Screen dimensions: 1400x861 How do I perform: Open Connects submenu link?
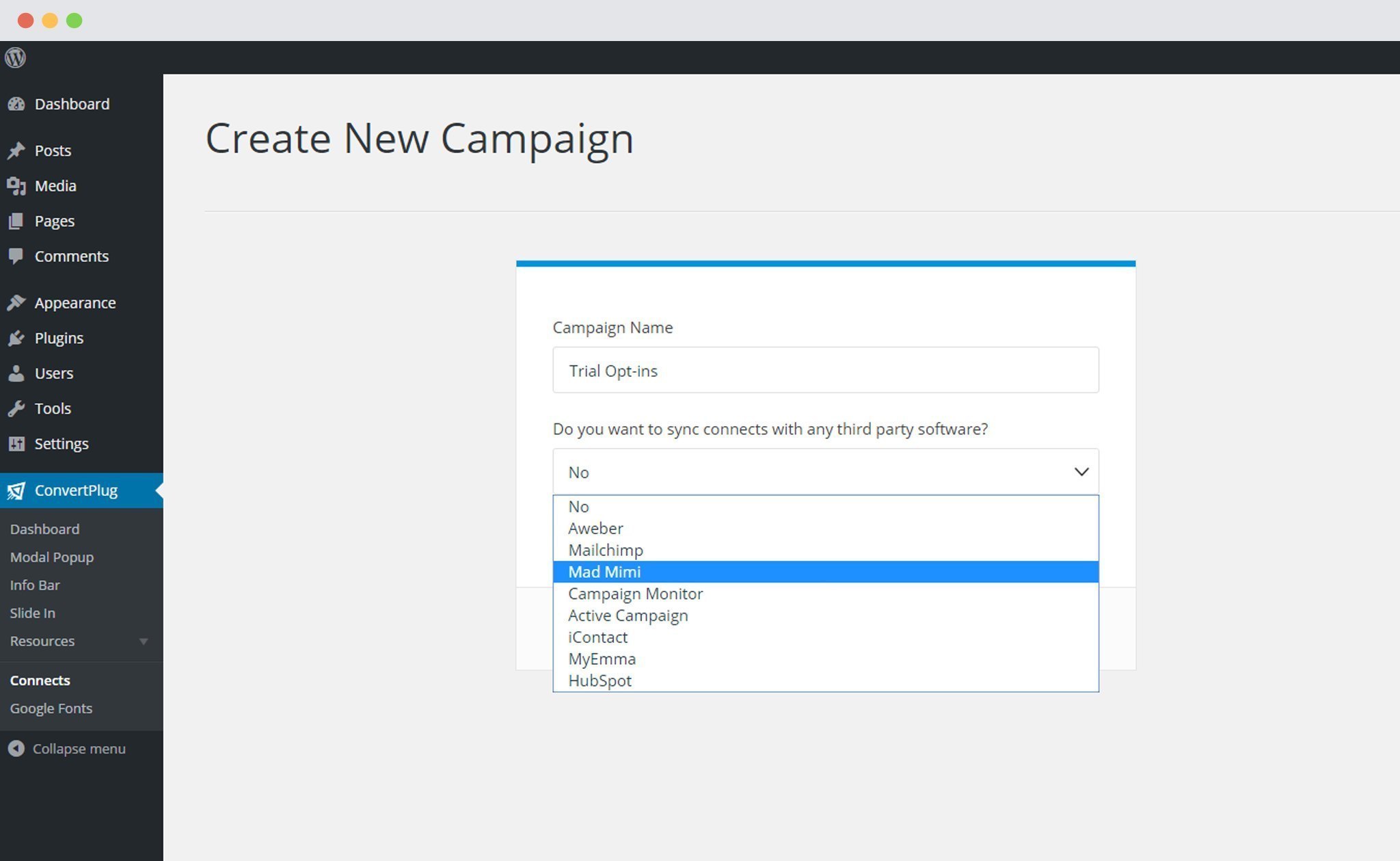pos(40,680)
